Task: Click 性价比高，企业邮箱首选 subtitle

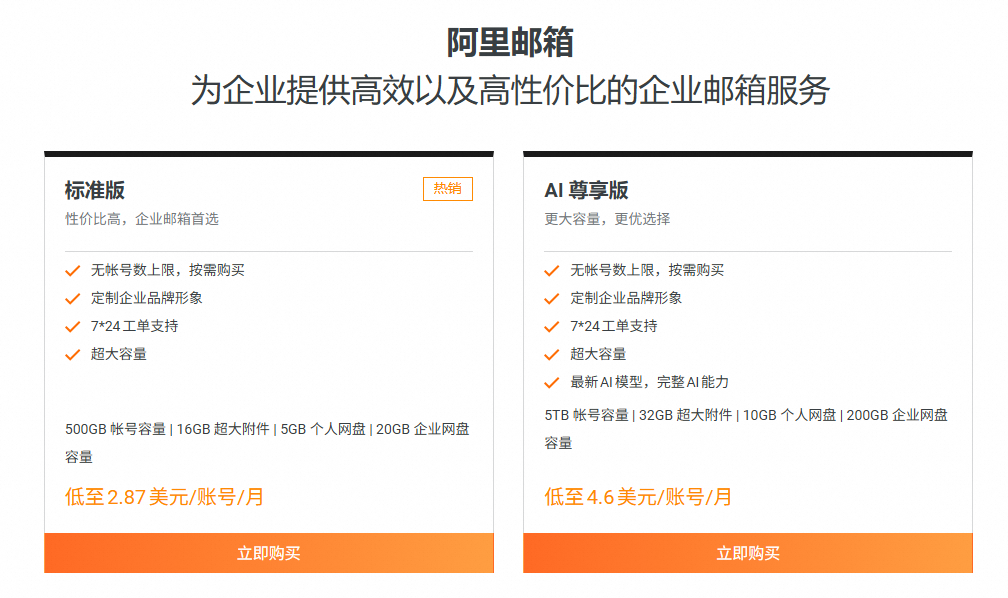Action: [x=141, y=219]
